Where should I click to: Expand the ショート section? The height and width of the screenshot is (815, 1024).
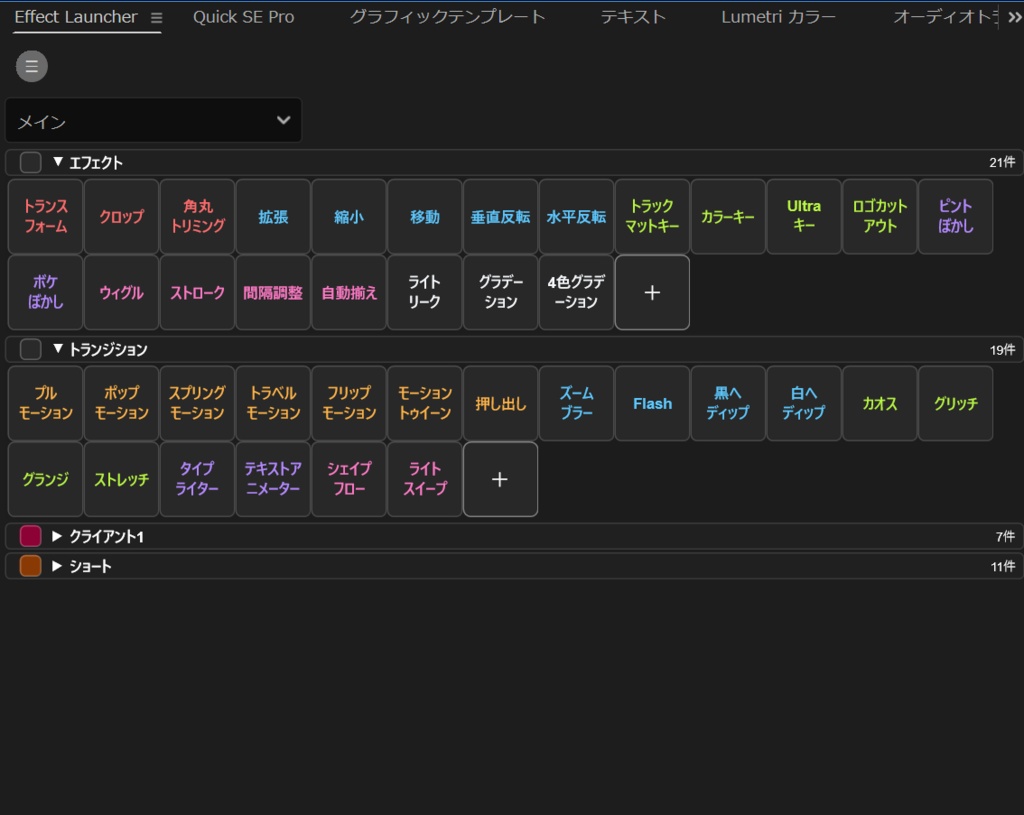pyautogui.click(x=57, y=566)
